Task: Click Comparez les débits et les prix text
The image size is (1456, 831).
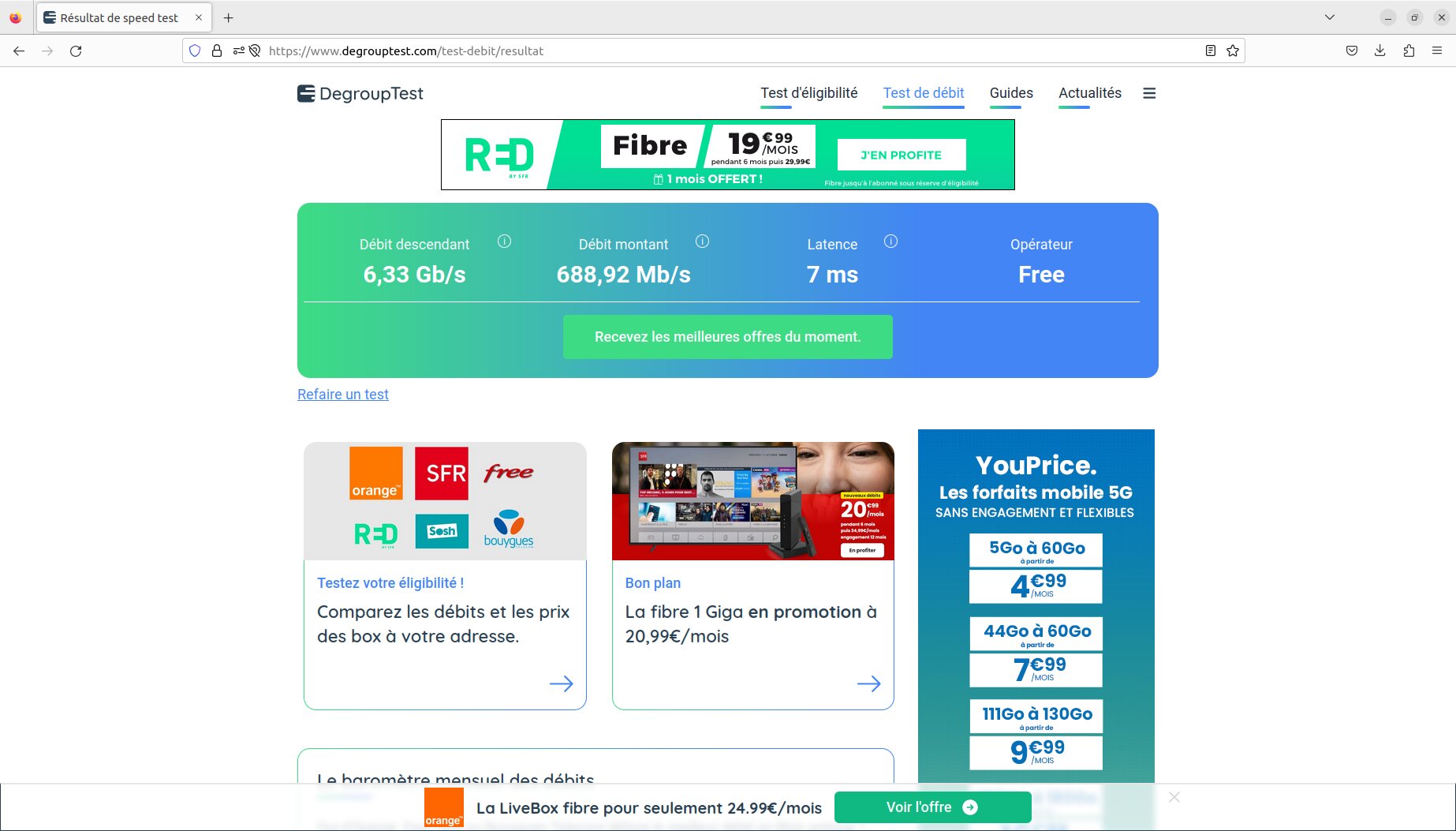Action: (443, 624)
